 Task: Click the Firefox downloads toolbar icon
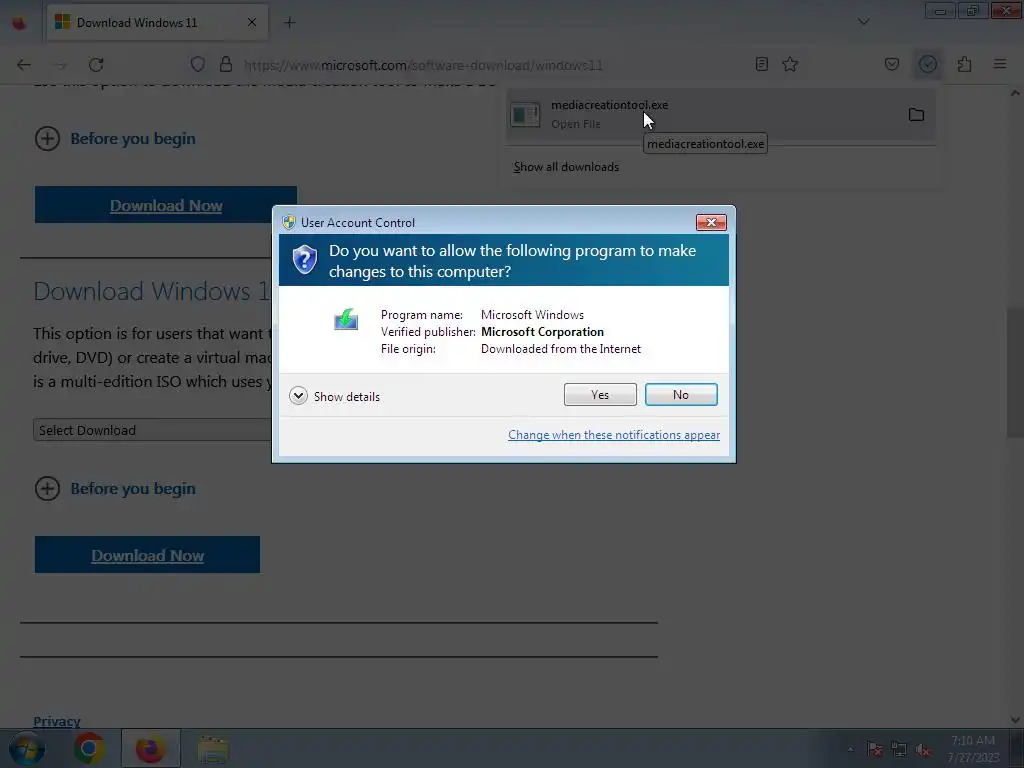(x=927, y=64)
